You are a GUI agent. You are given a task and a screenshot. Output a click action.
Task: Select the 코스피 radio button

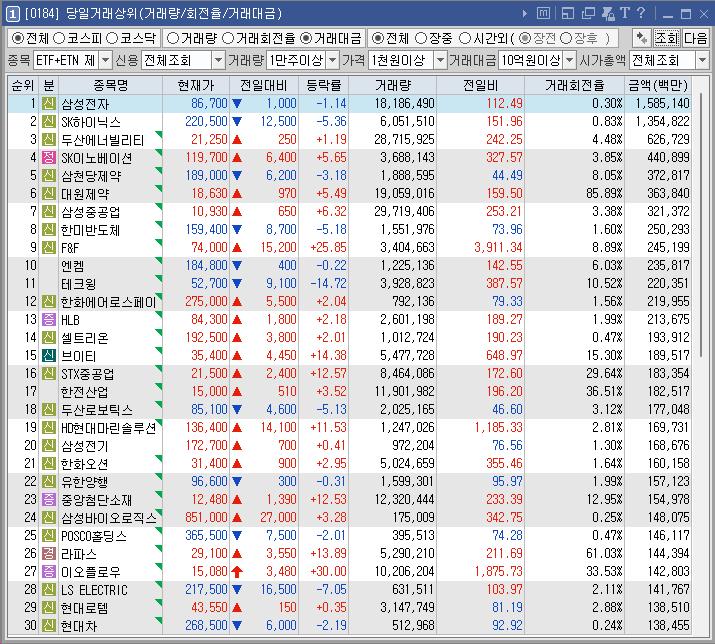59,38
